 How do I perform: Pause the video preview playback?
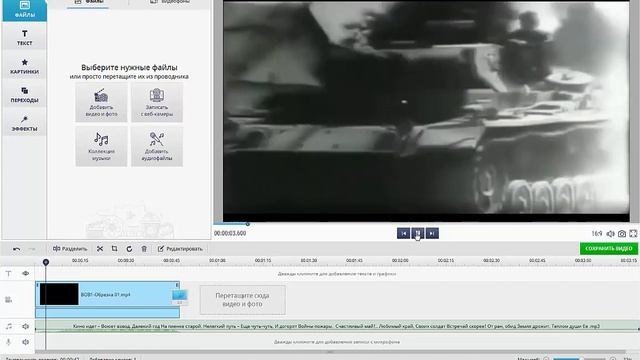tap(418, 233)
